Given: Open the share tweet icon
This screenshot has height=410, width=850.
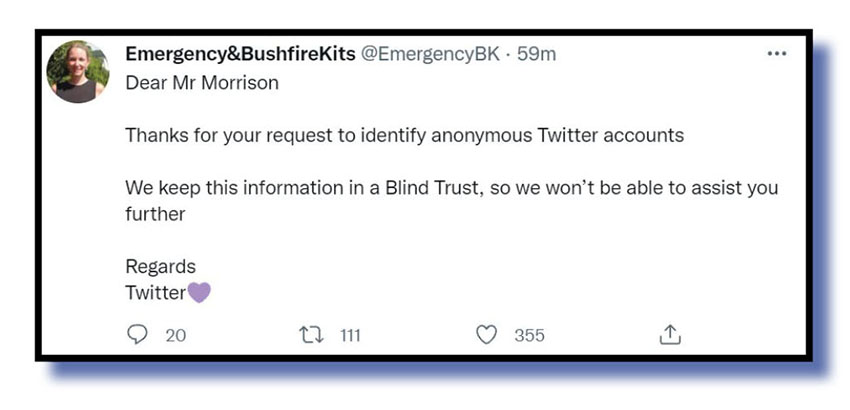Looking at the screenshot, I should click(x=670, y=335).
